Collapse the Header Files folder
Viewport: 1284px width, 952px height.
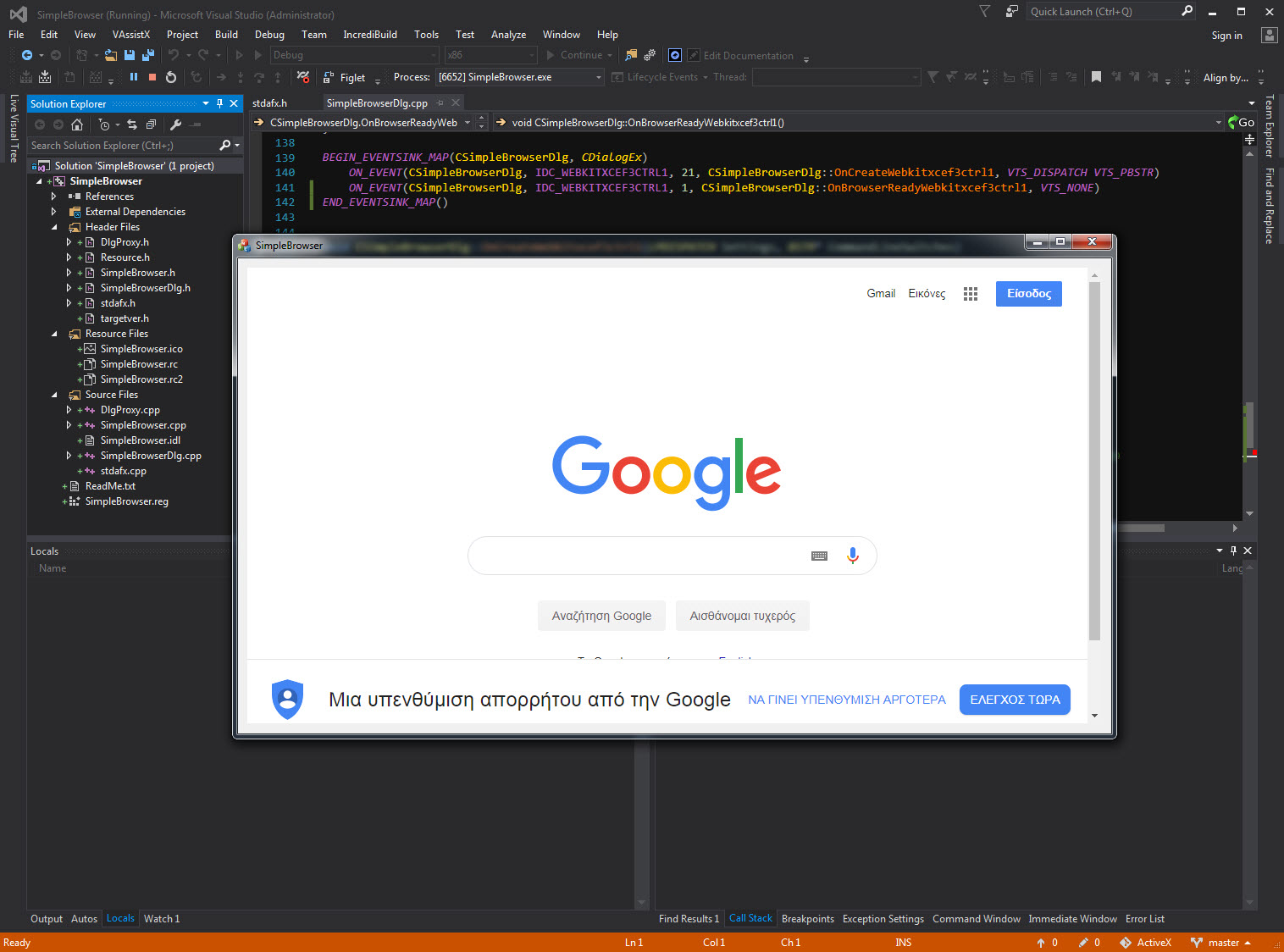pyautogui.click(x=55, y=227)
